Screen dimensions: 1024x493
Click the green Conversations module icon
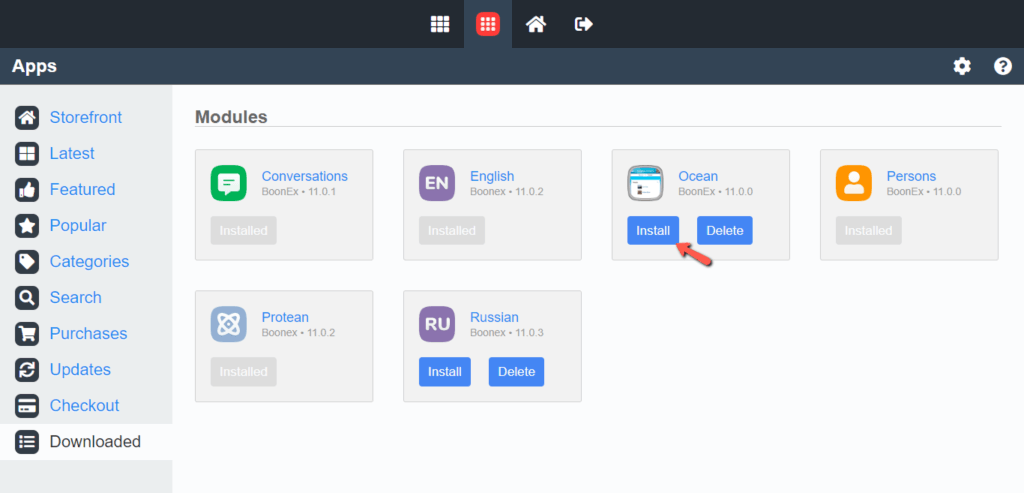click(229, 183)
